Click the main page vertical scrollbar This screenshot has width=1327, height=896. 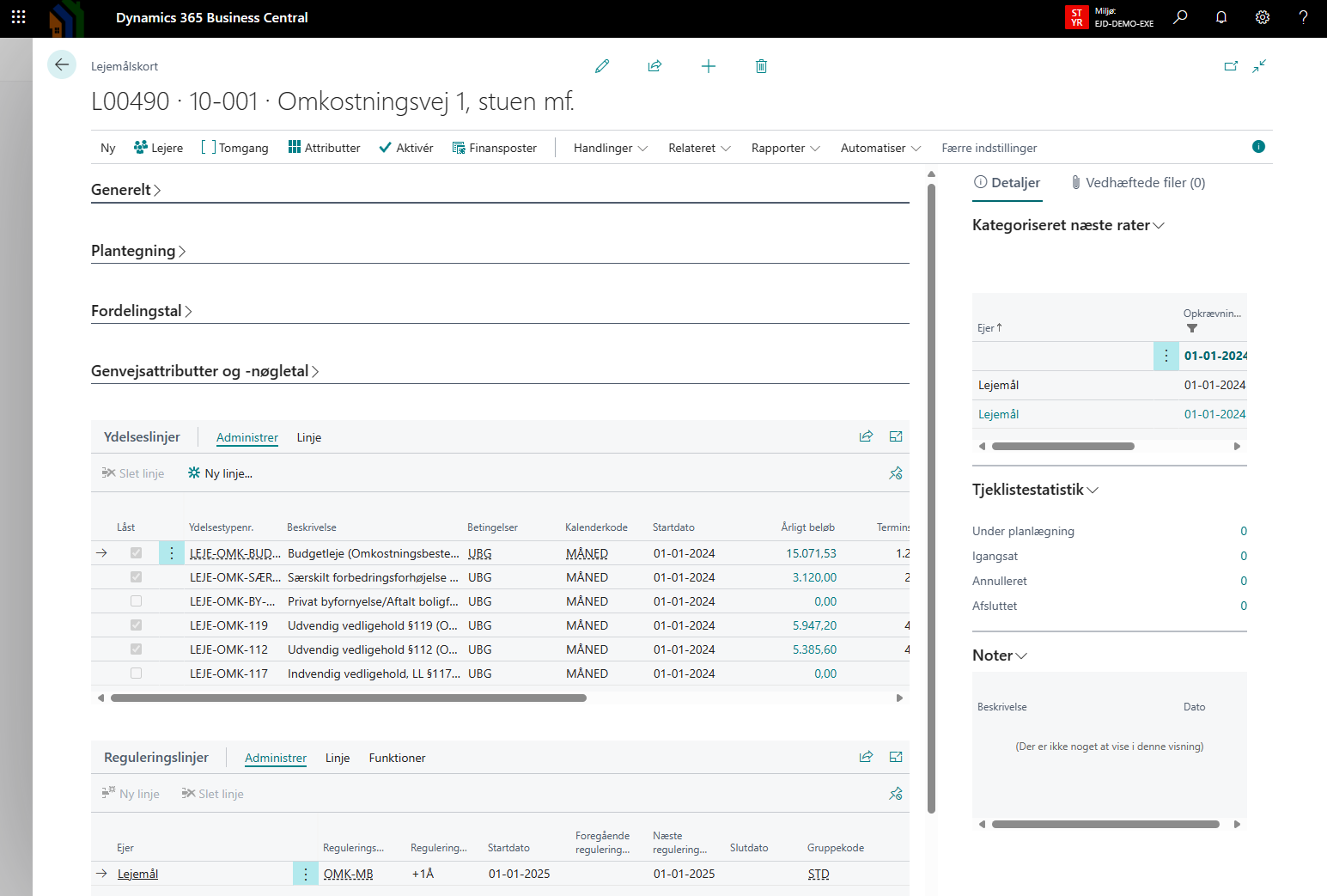point(931,498)
